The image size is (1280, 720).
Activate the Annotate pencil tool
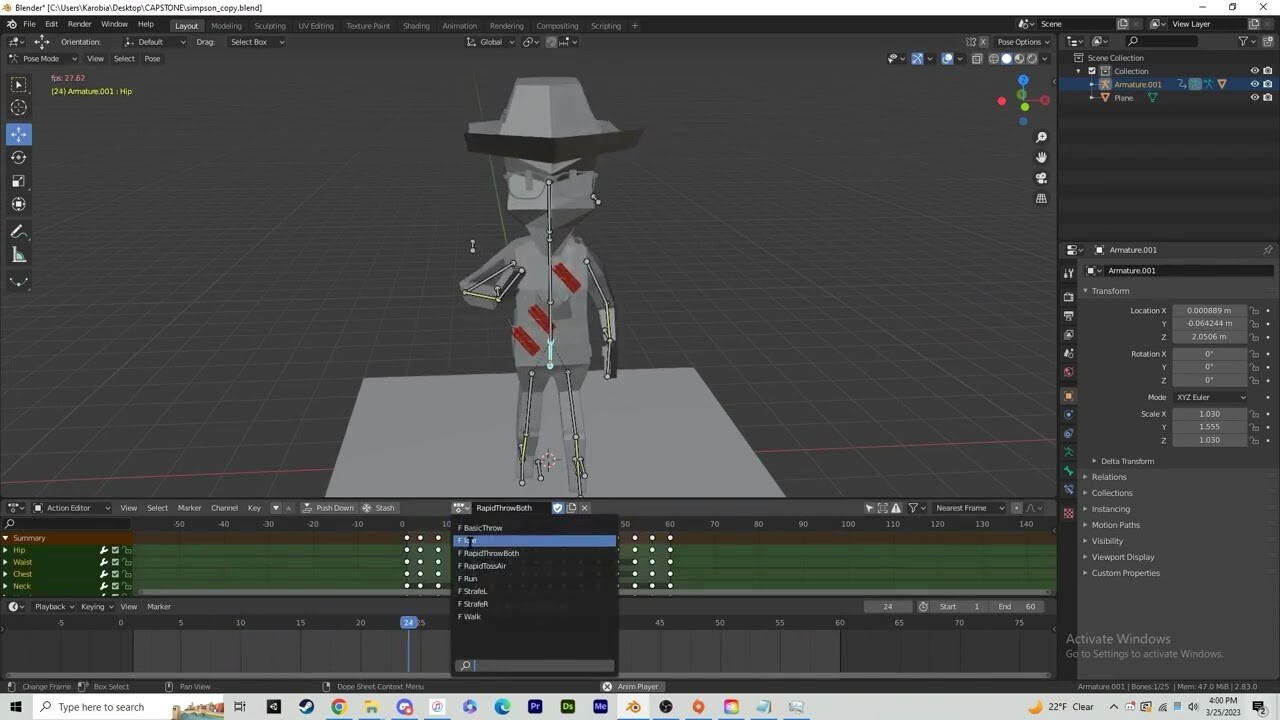point(18,231)
